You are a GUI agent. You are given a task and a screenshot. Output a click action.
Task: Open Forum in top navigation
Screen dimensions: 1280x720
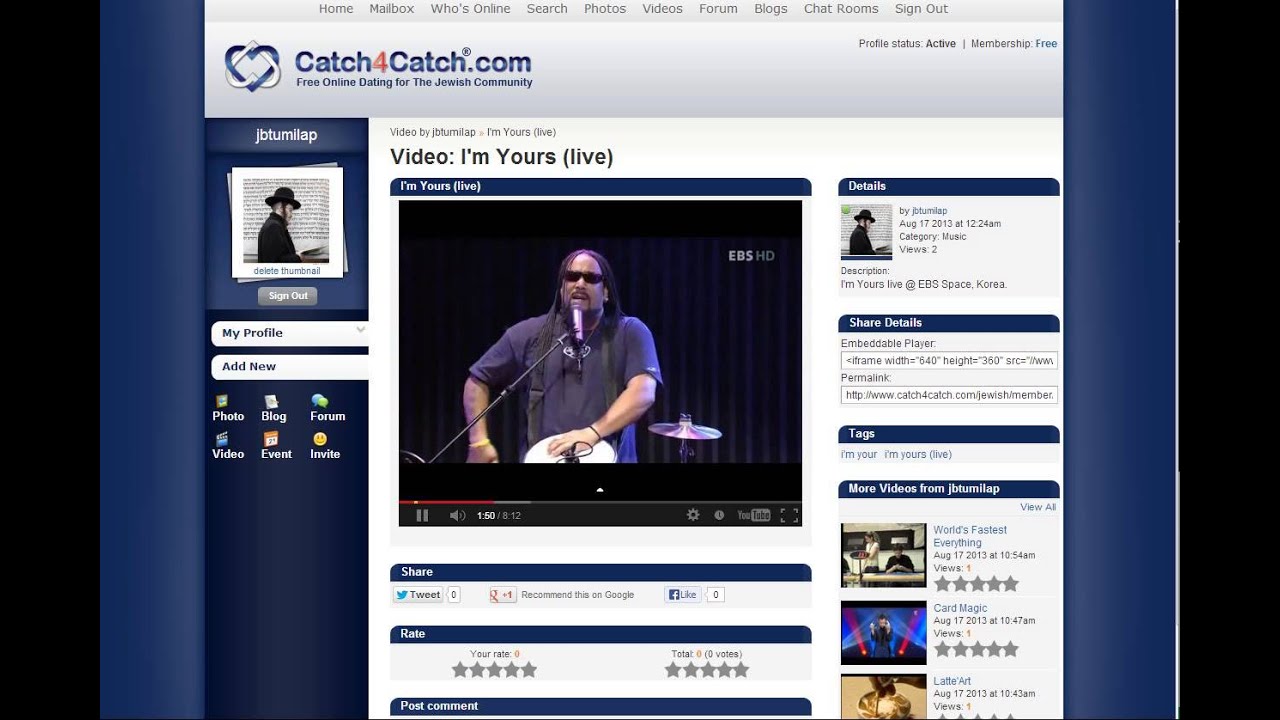(718, 9)
